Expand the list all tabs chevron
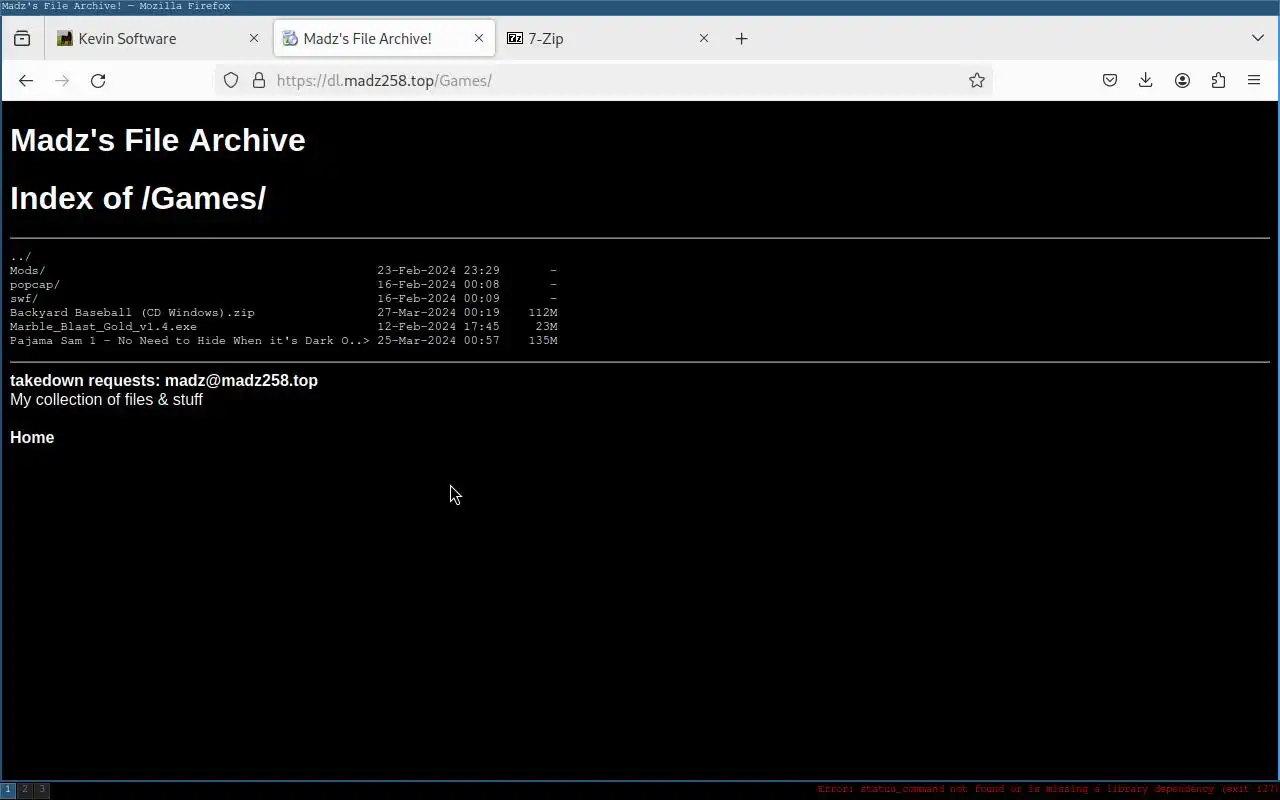This screenshot has width=1280, height=800. pyautogui.click(x=1258, y=38)
